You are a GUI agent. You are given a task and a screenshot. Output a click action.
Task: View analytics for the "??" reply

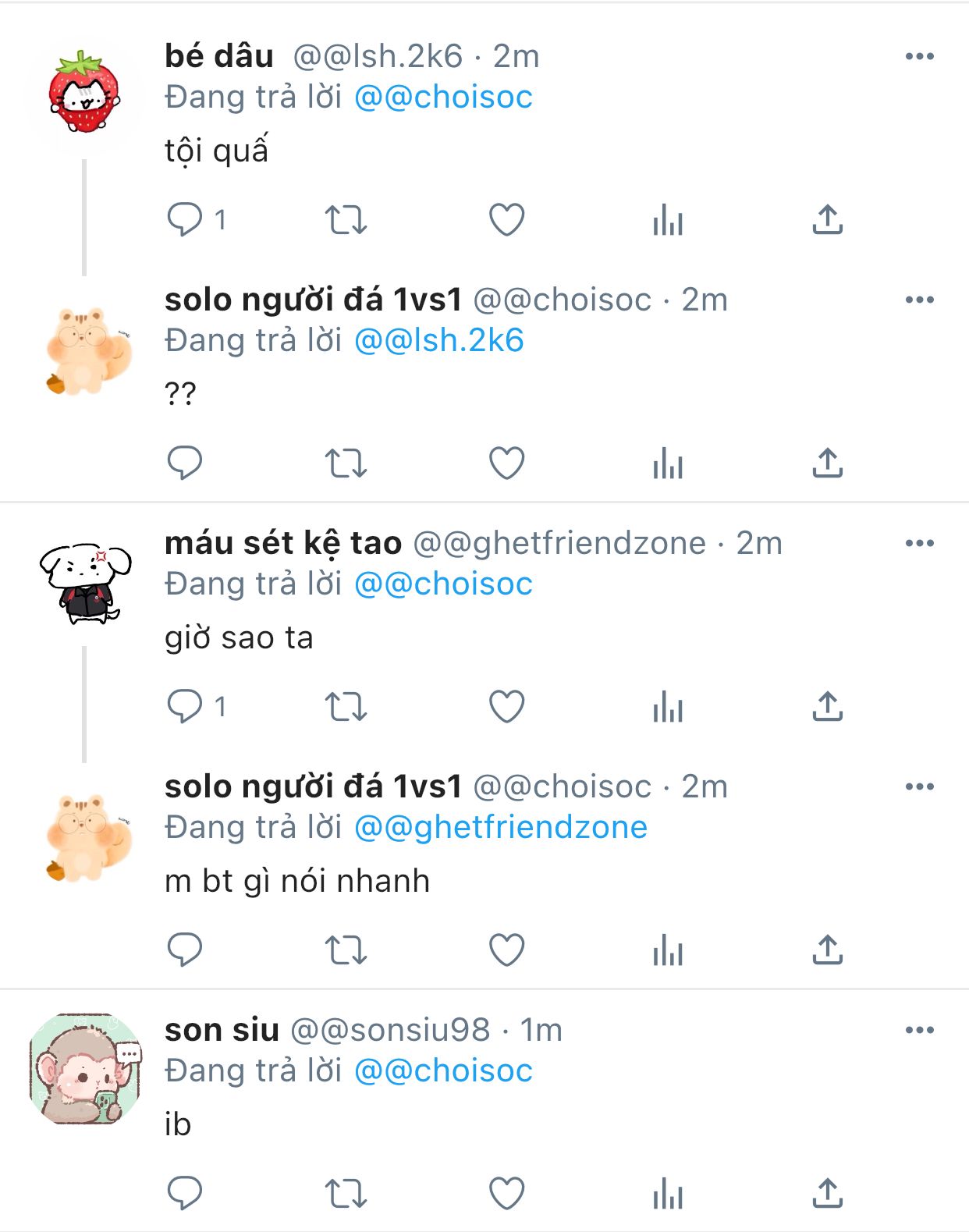click(668, 463)
